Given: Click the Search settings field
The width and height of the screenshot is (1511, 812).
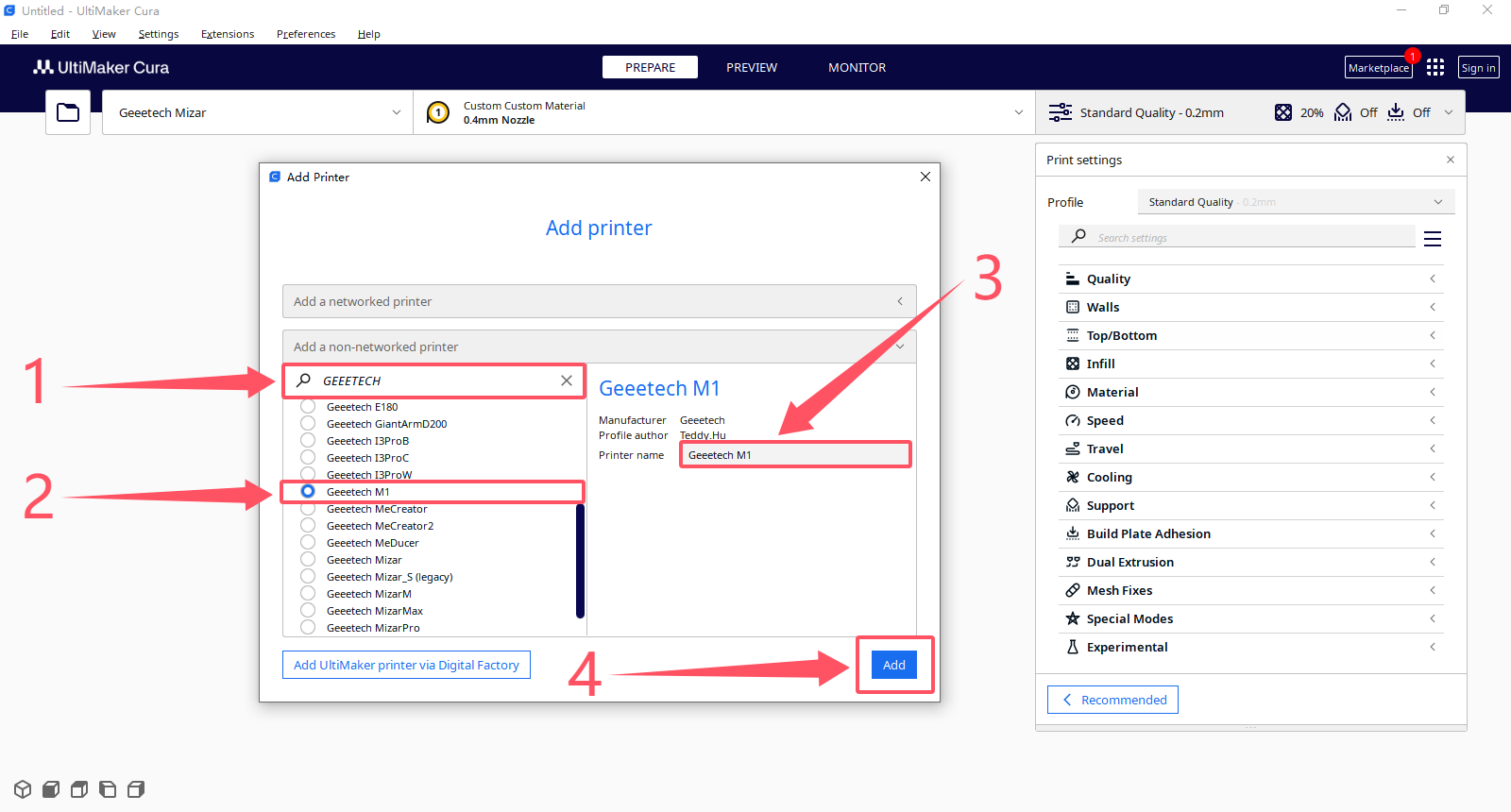Looking at the screenshot, I should (1237, 237).
